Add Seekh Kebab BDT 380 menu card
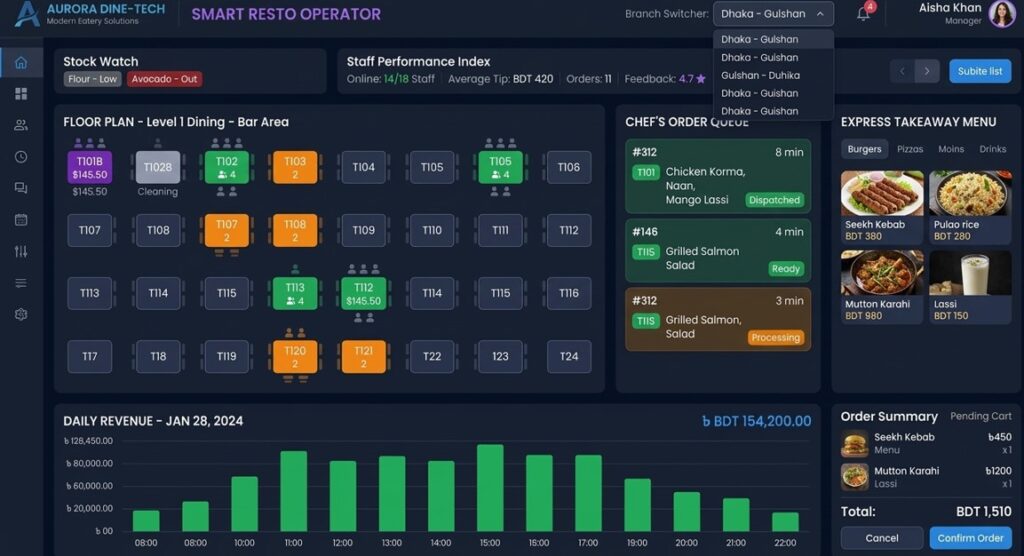This screenshot has height=556, width=1024. [882, 207]
